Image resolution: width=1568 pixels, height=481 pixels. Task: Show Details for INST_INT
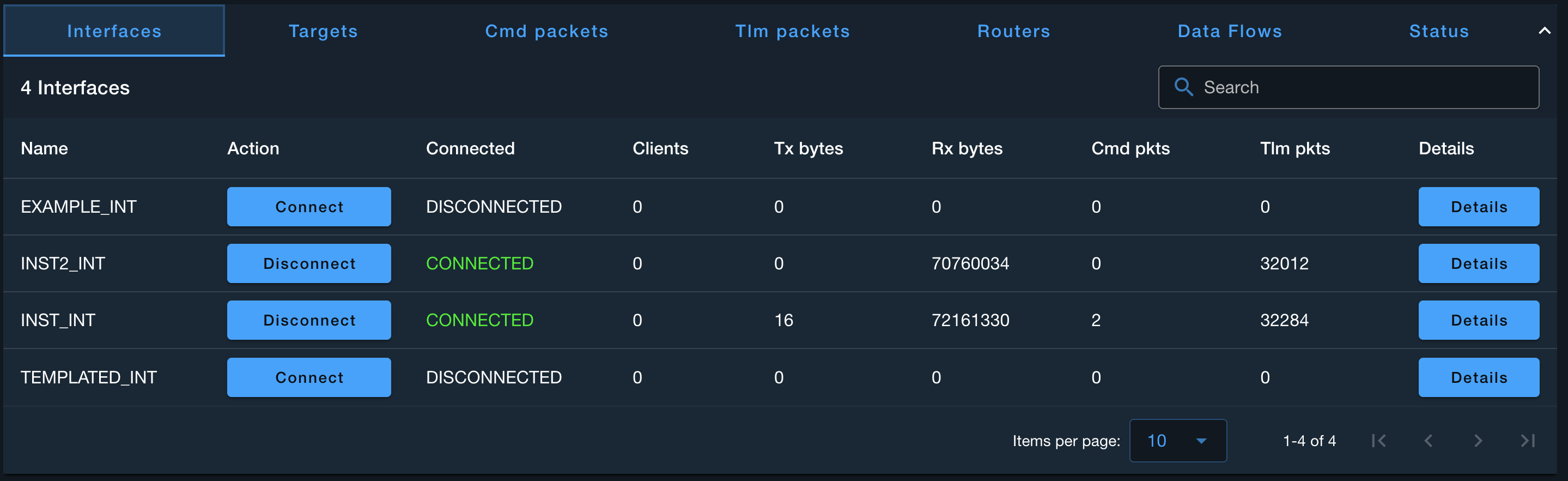(x=1479, y=320)
